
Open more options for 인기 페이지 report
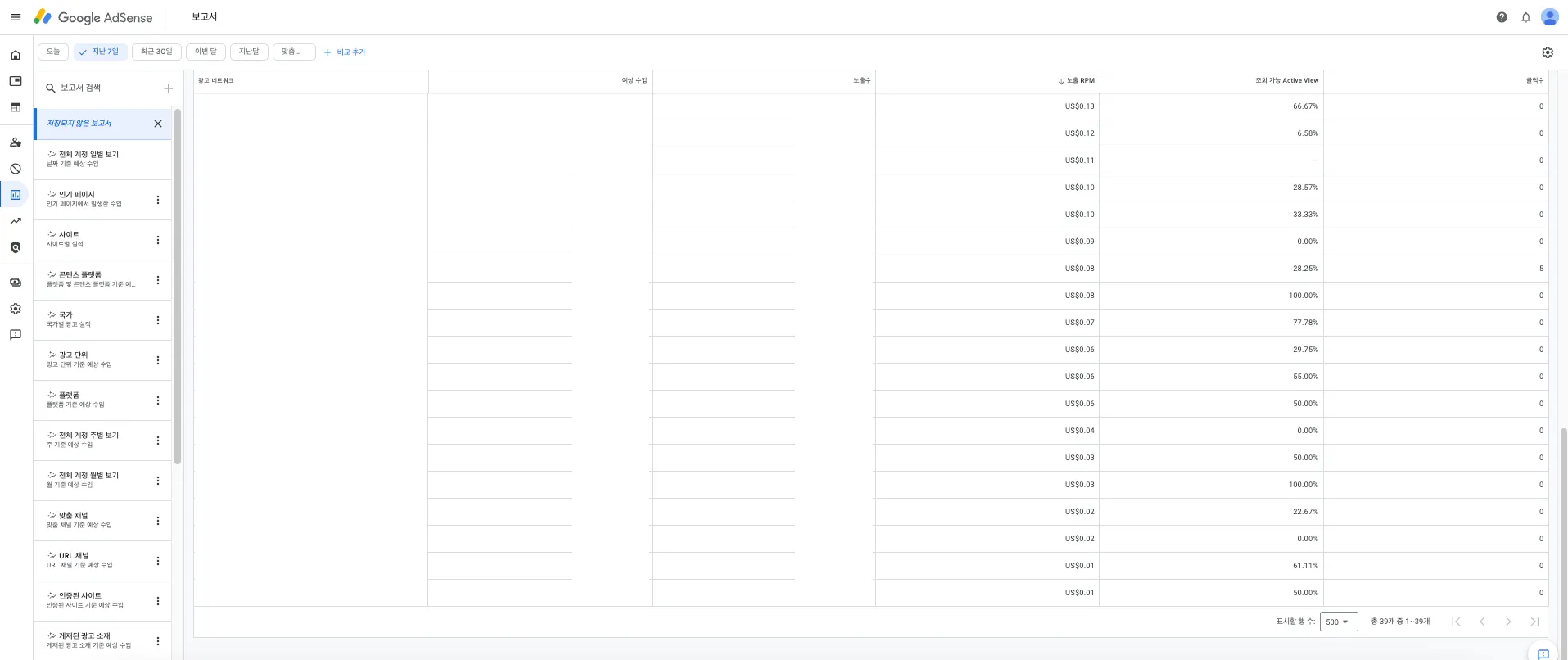click(158, 200)
